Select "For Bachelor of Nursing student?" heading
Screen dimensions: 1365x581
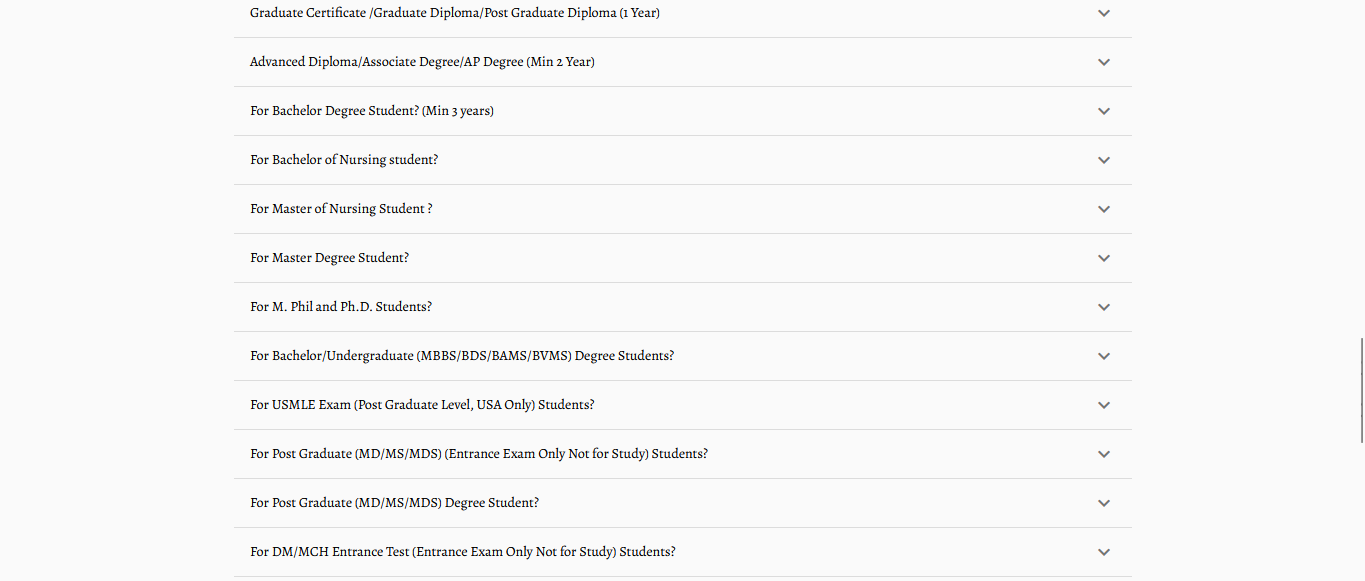344,160
